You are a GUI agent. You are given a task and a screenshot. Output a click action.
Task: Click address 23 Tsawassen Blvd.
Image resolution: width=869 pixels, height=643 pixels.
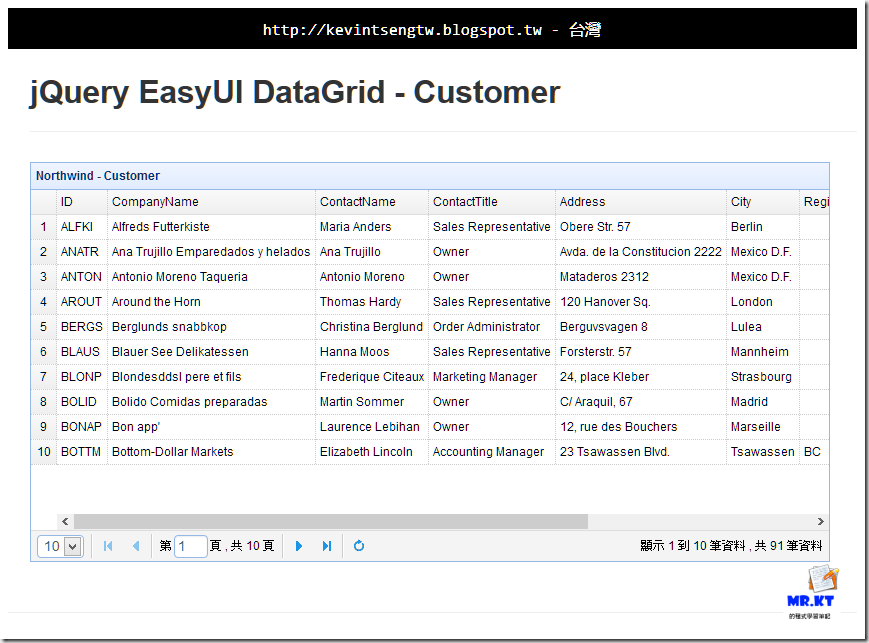641,451
